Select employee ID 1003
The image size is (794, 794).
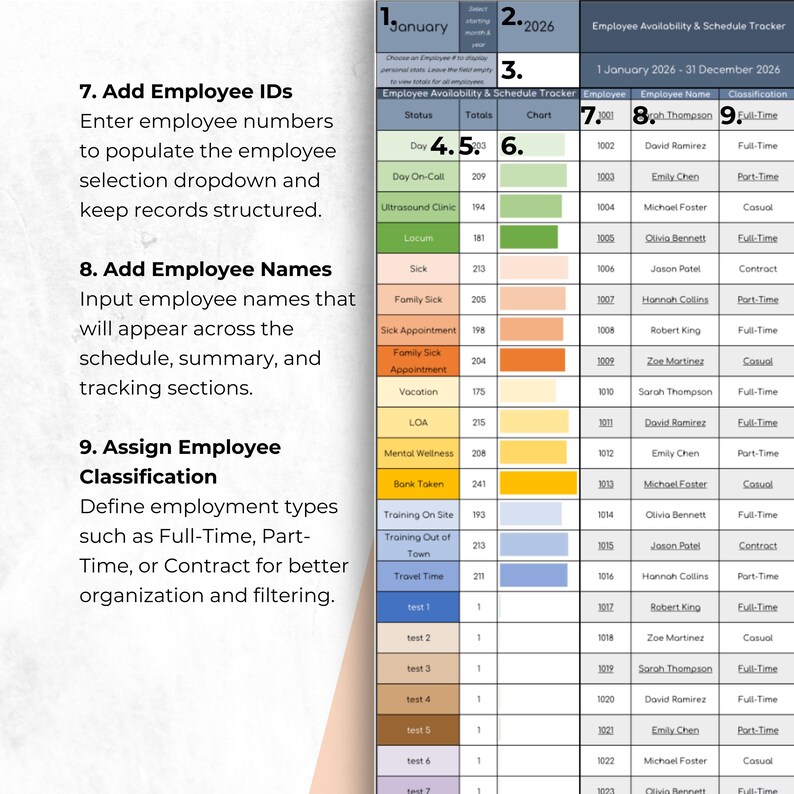[x=605, y=177]
